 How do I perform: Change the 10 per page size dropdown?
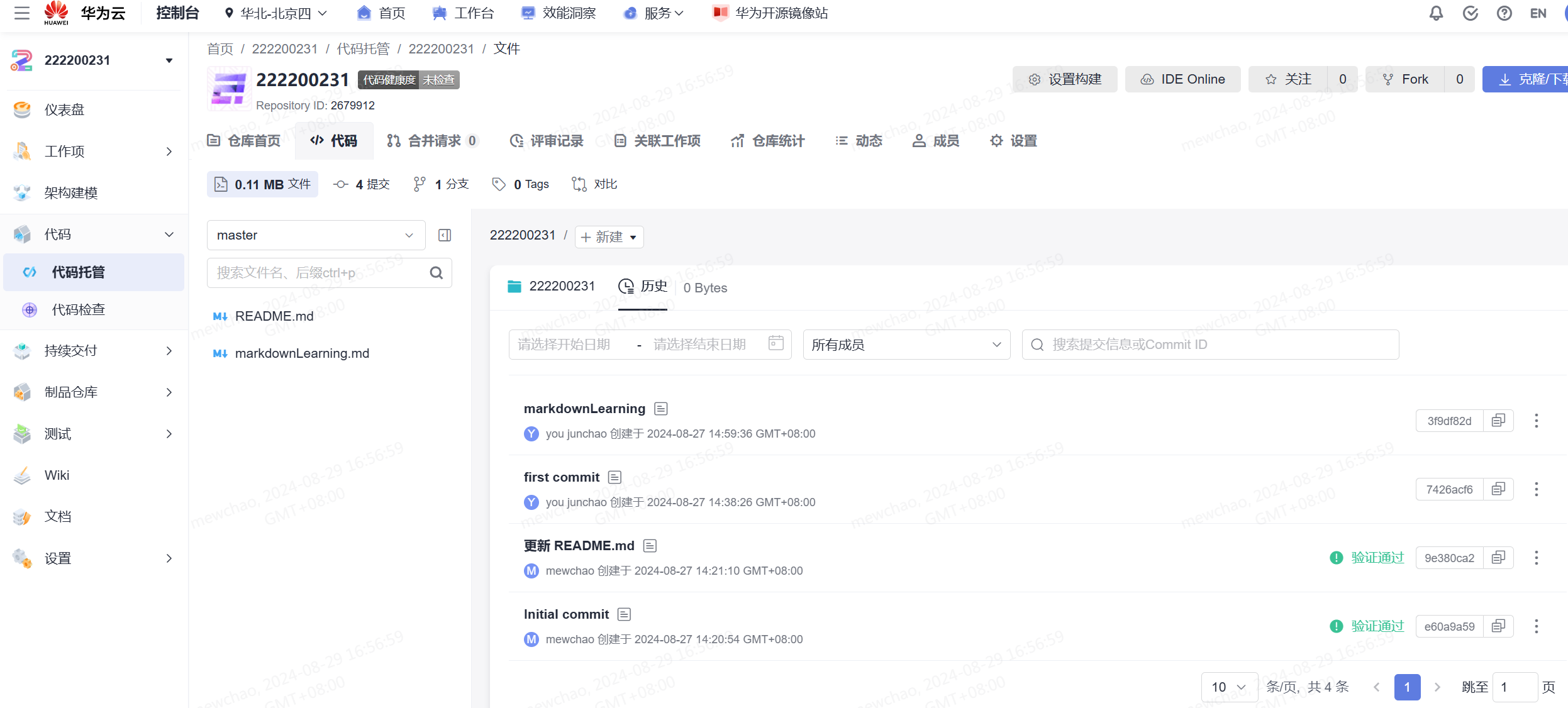pos(1229,687)
